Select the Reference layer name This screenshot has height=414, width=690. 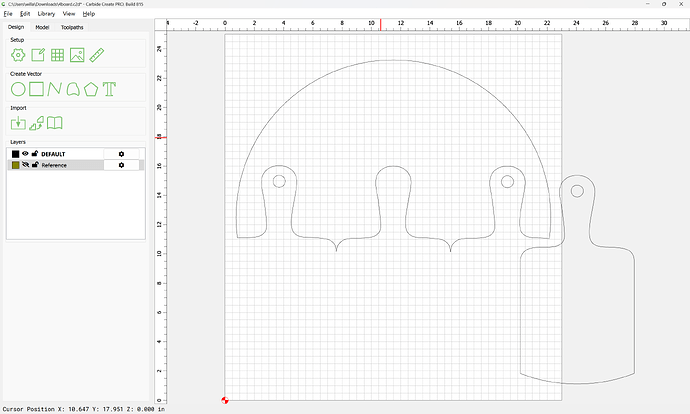[54, 165]
